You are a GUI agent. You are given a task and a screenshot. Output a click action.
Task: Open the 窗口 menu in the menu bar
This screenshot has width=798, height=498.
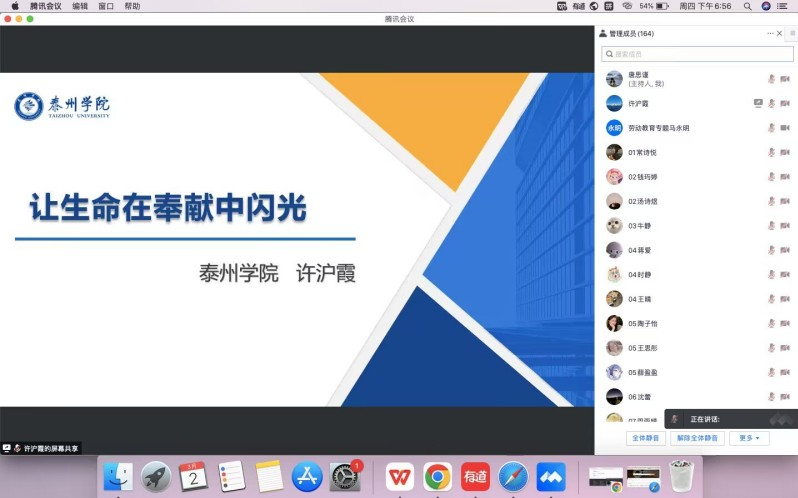click(106, 6)
